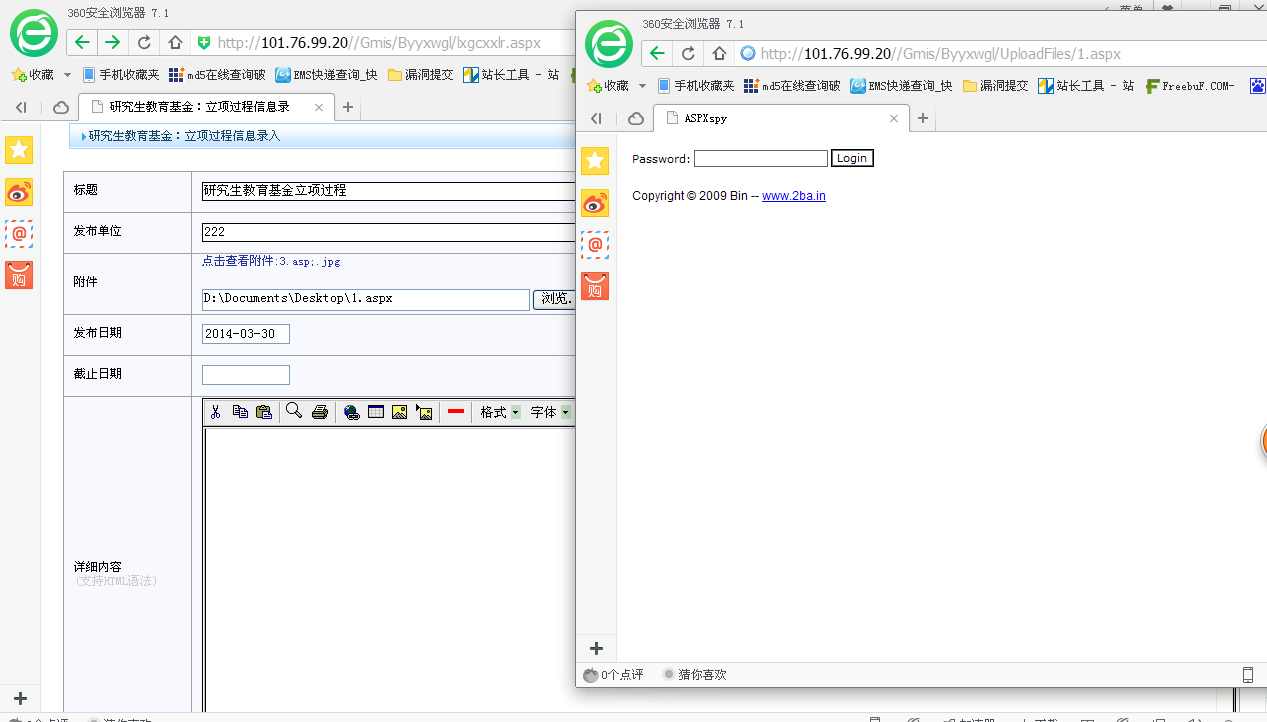
Task: Open home page in lxgcxxlr.aspx window
Action: (x=175, y=42)
